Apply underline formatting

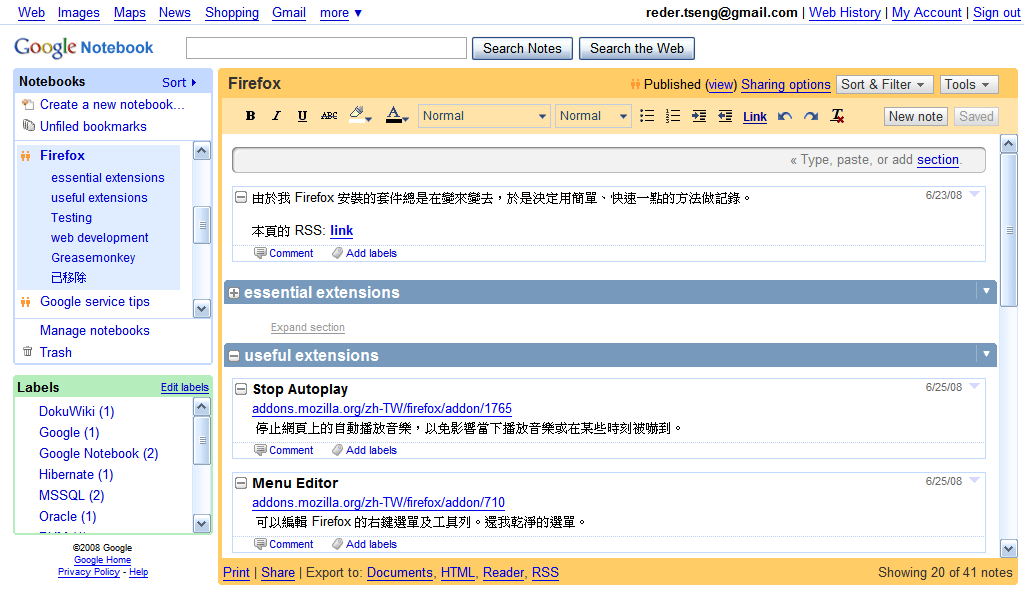pyautogui.click(x=302, y=116)
